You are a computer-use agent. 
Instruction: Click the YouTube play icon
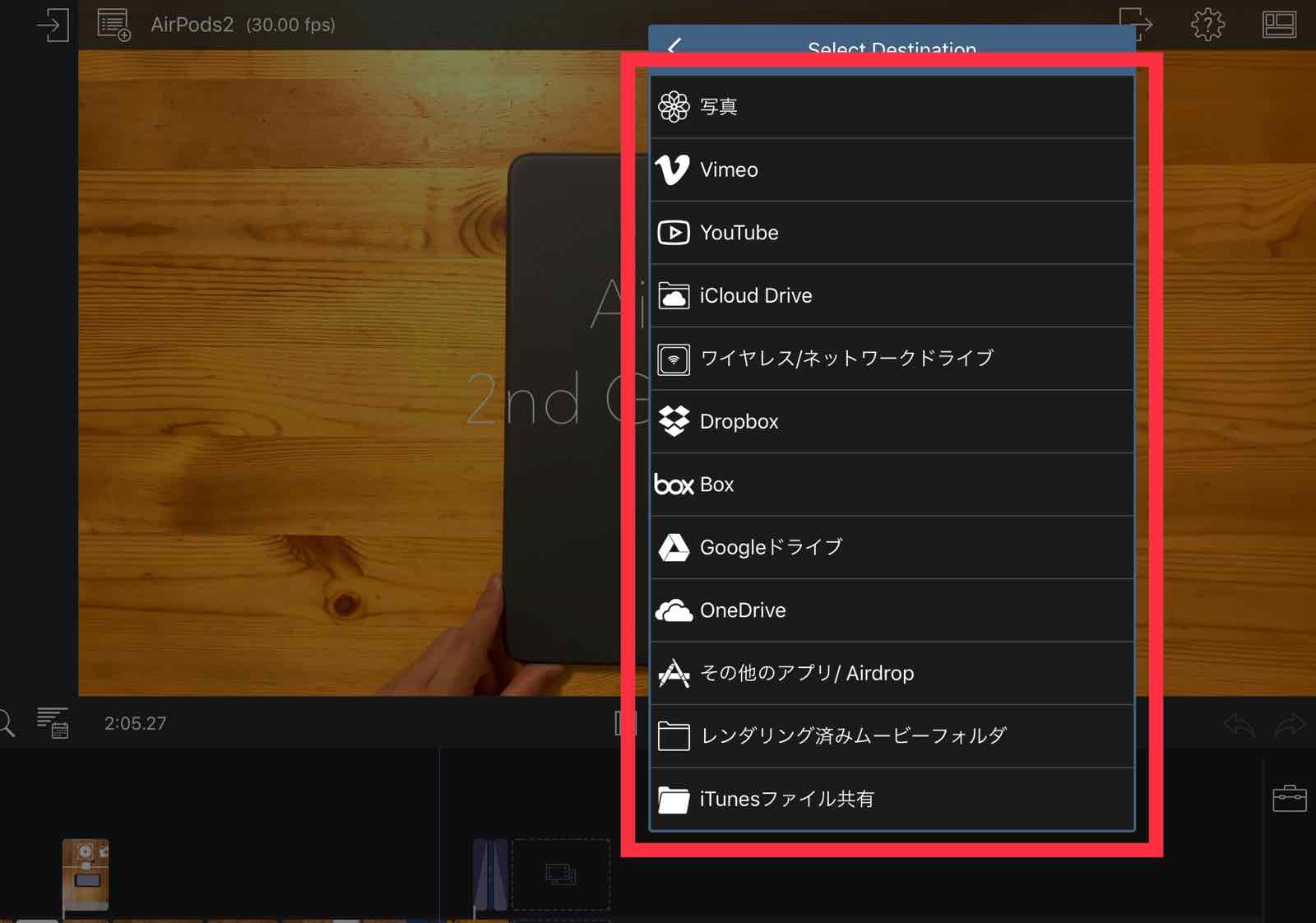point(674,233)
